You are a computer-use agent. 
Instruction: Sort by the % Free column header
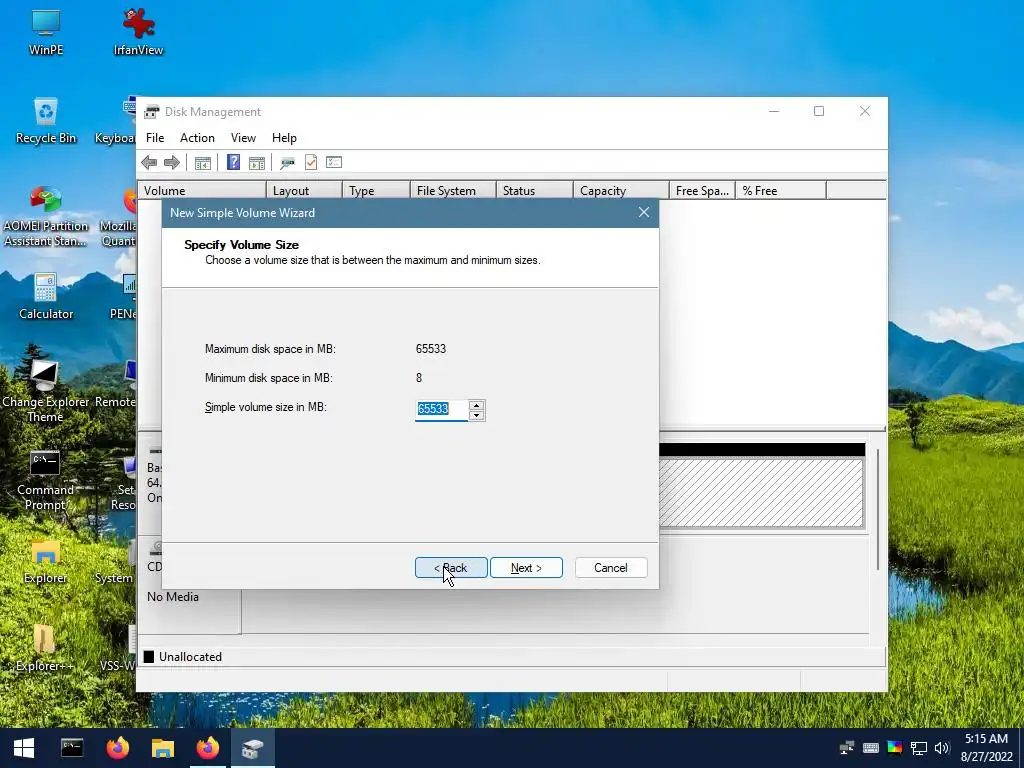coord(781,191)
